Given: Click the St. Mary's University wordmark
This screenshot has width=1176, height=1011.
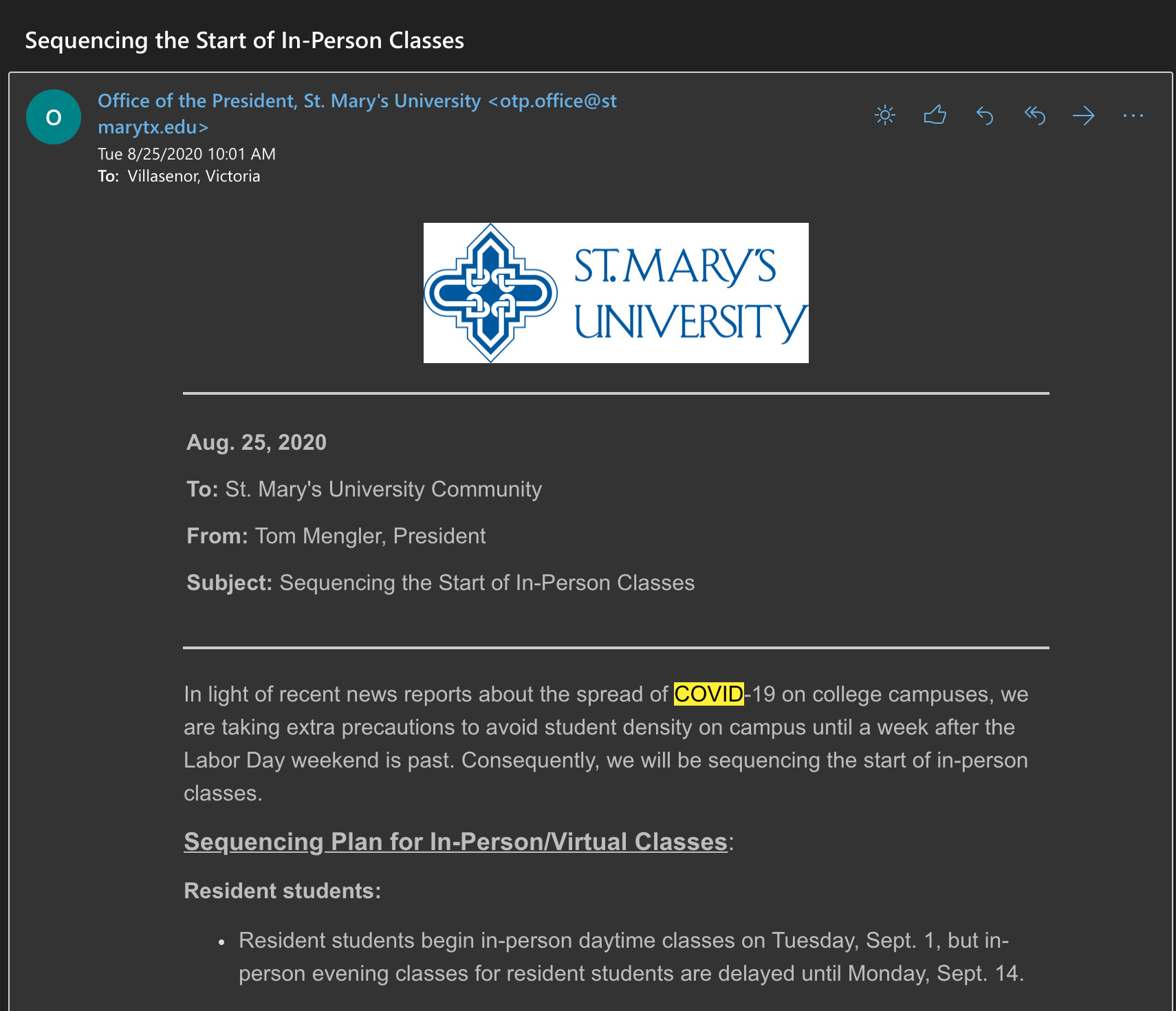Looking at the screenshot, I should point(688,294).
